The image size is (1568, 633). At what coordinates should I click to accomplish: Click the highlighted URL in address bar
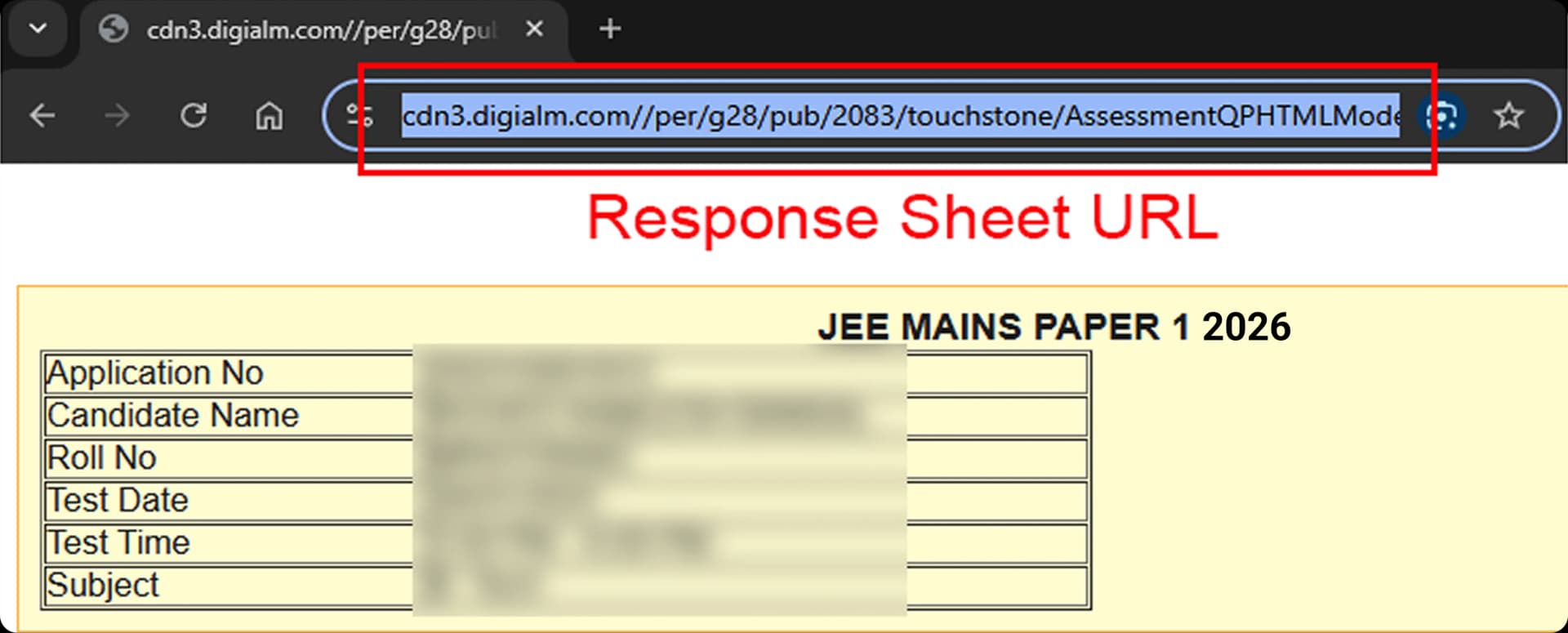pos(900,116)
